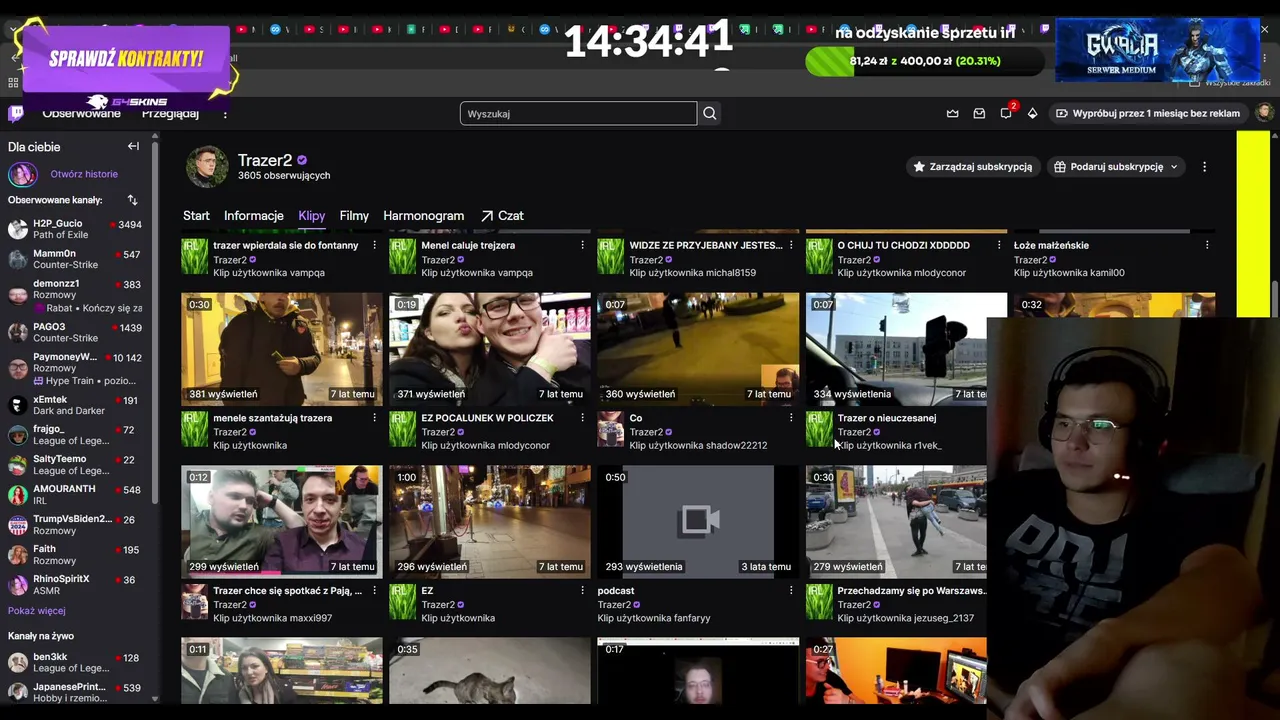Open user profile avatar menu
Image resolution: width=1280 pixels, height=720 pixels.
(1265, 113)
